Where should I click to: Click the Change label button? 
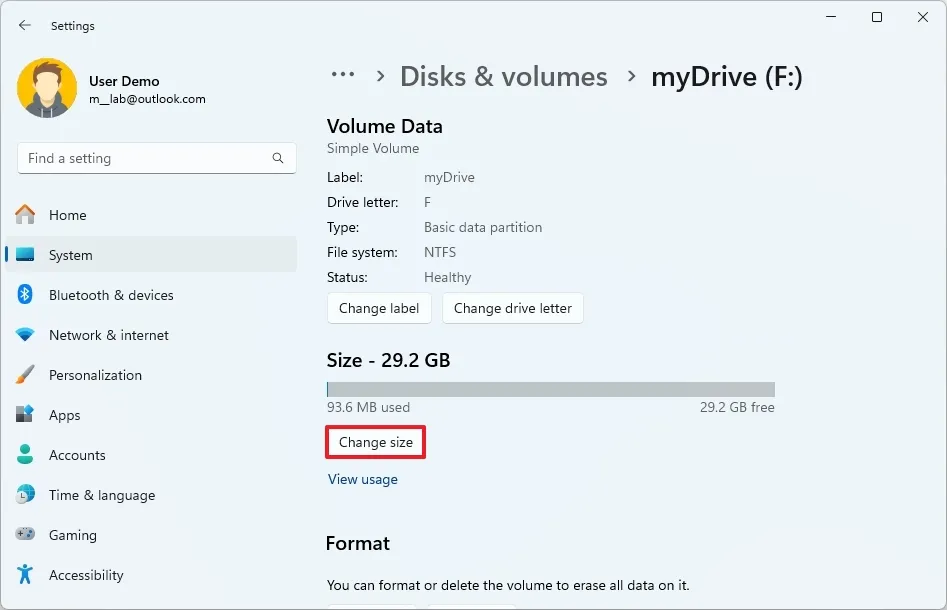[379, 308]
